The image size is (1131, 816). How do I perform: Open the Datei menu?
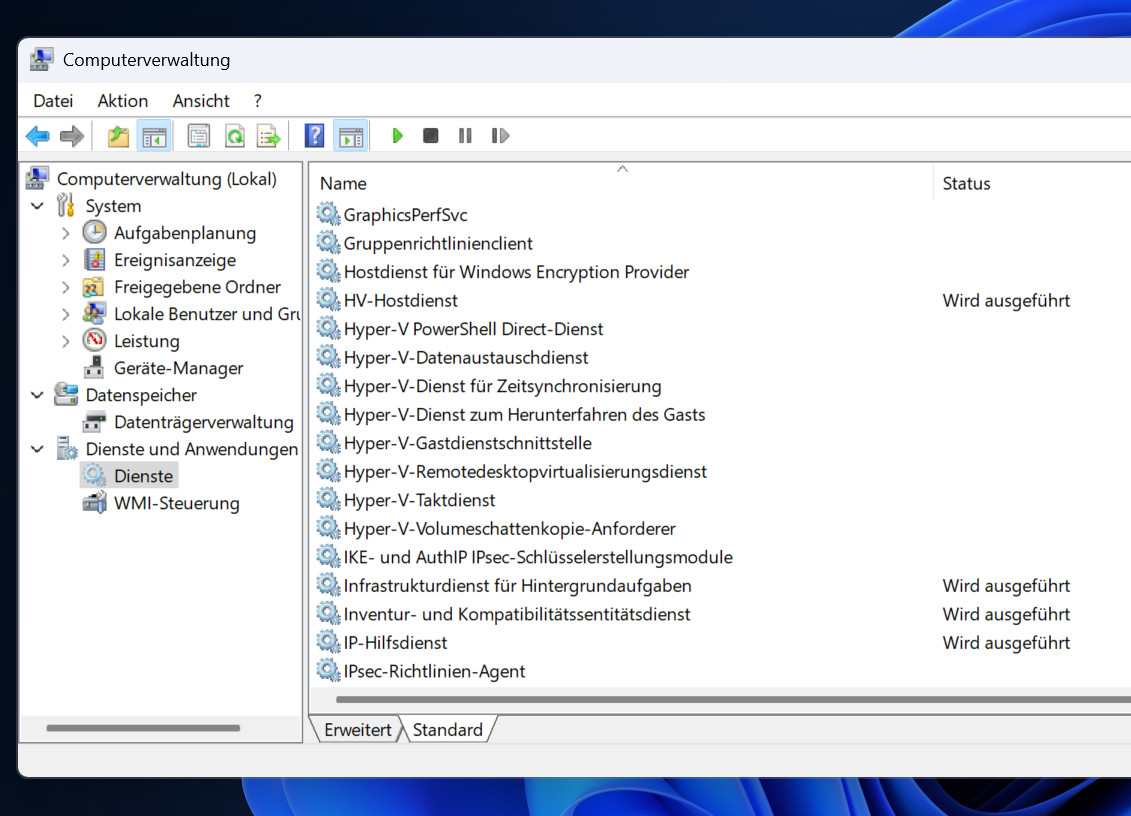tap(53, 101)
